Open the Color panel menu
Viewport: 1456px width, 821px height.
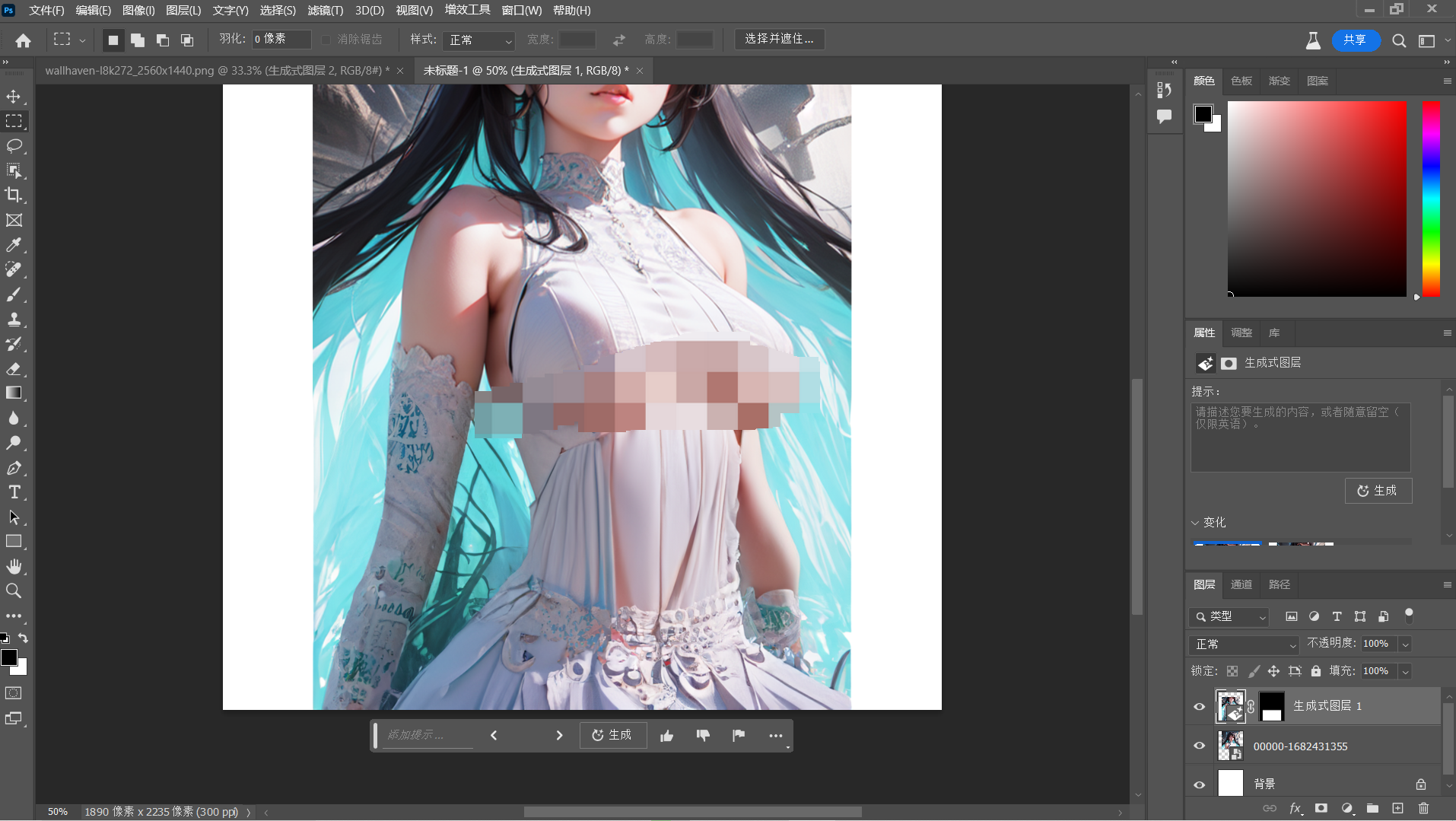pyautogui.click(x=1447, y=81)
